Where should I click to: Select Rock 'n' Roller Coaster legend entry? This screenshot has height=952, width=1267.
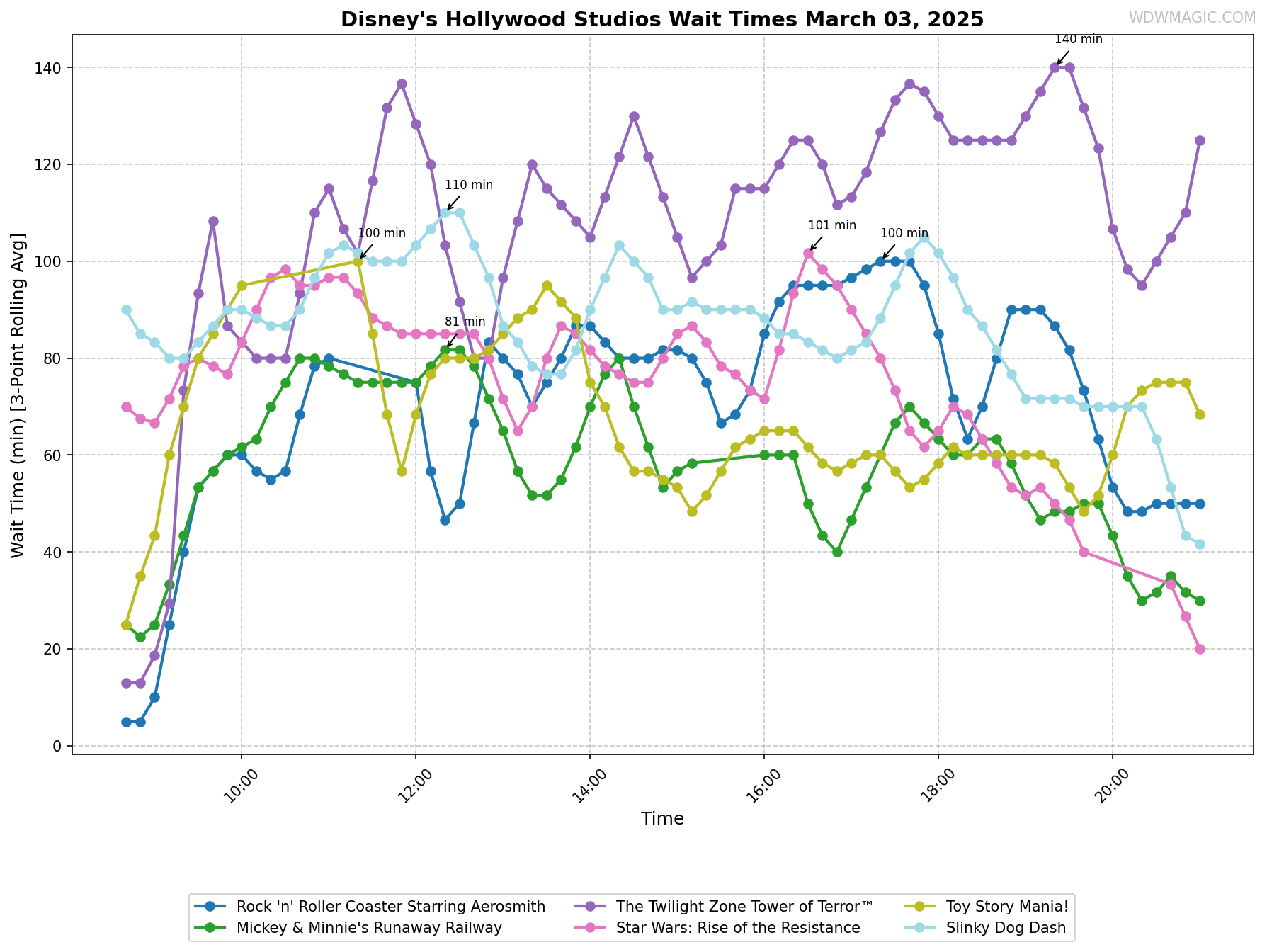tap(370, 907)
